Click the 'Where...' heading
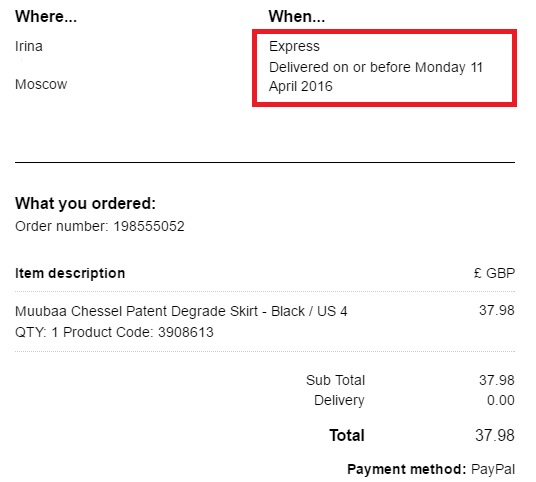The image size is (536, 482). click(46, 16)
